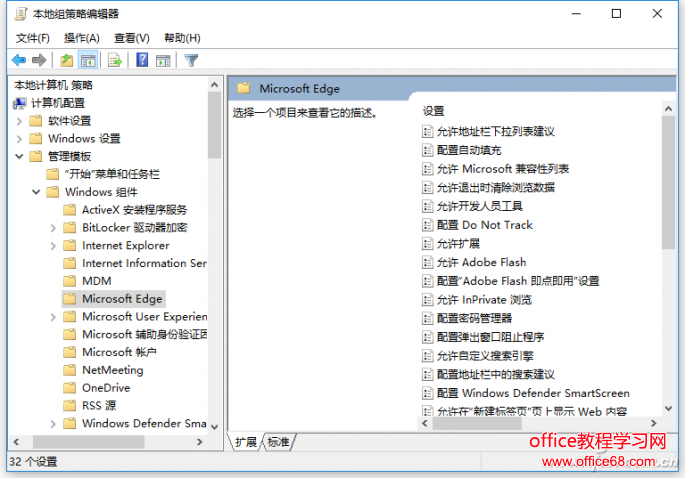Click the app icon in the title bar
The width and height of the screenshot is (685, 478).
point(21,14)
